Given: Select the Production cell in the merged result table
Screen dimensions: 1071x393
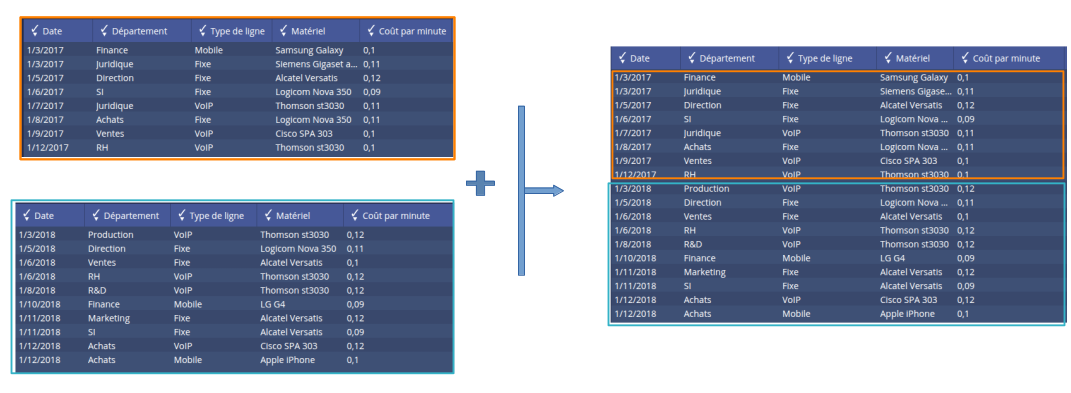Looking at the screenshot, I should [706, 189].
